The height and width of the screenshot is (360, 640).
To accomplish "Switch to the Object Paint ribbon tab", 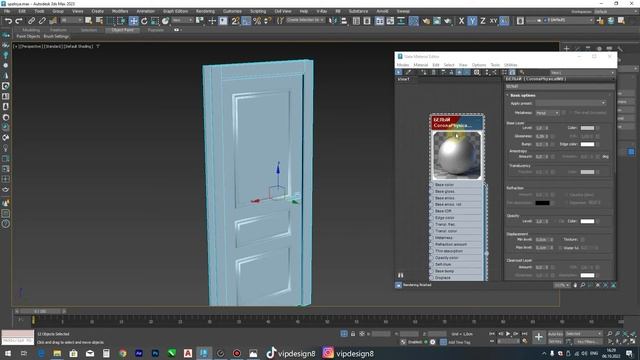I will pos(122,30).
